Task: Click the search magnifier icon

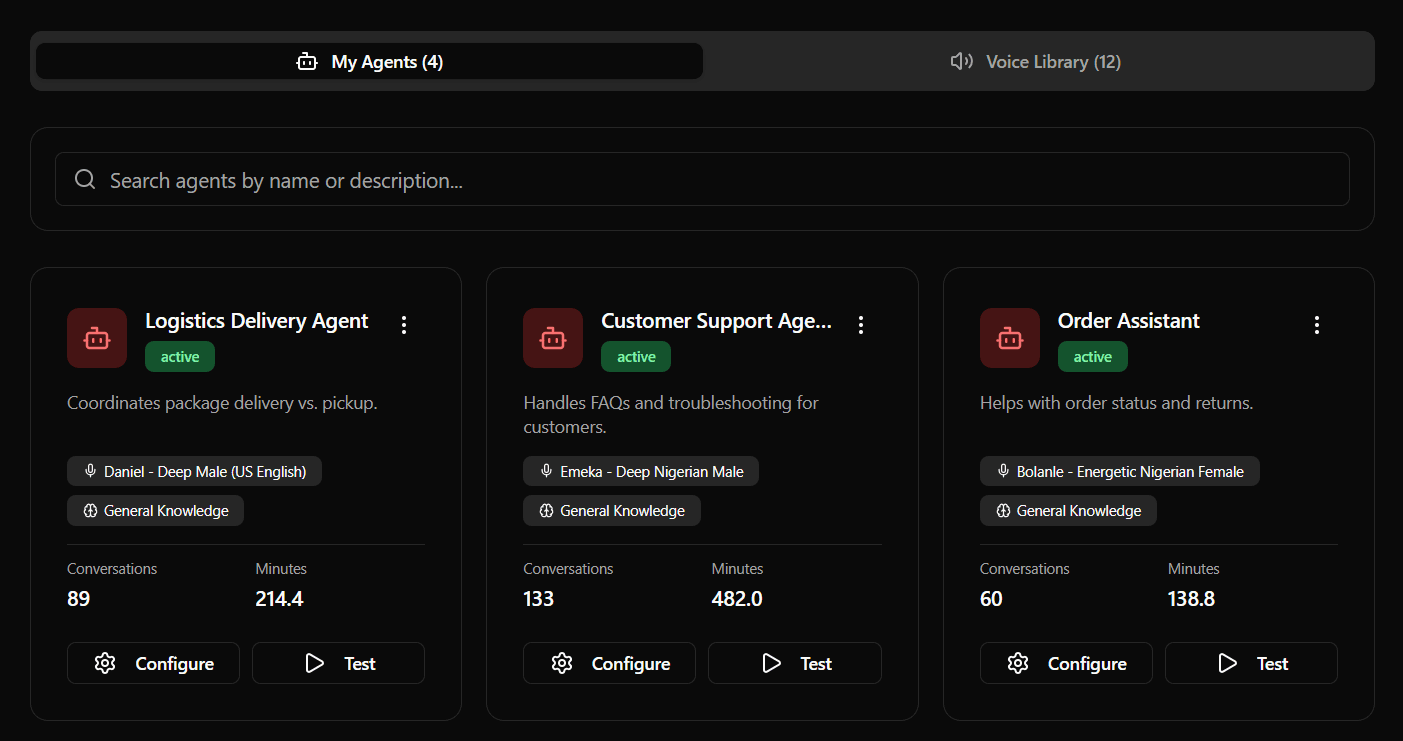Action: [x=86, y=180]
